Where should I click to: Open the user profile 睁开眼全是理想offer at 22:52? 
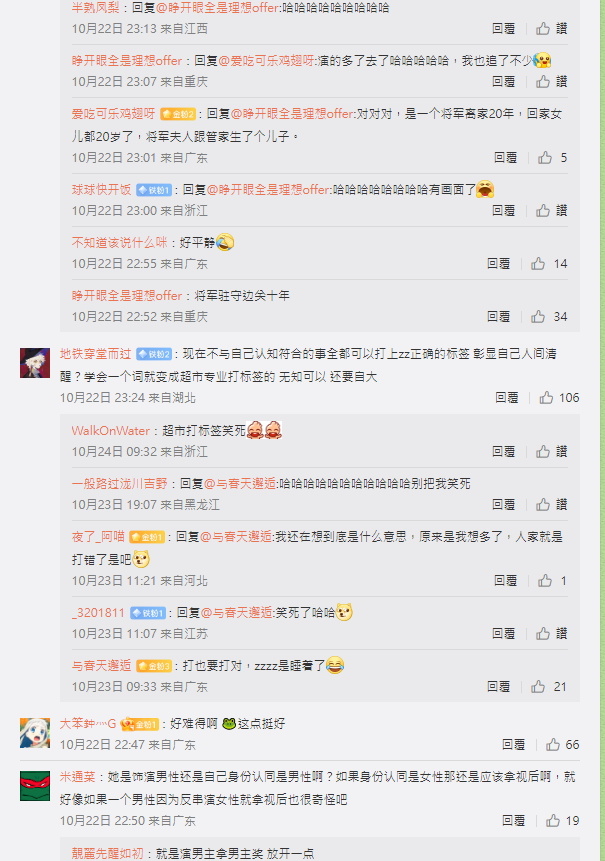point(127,295)
